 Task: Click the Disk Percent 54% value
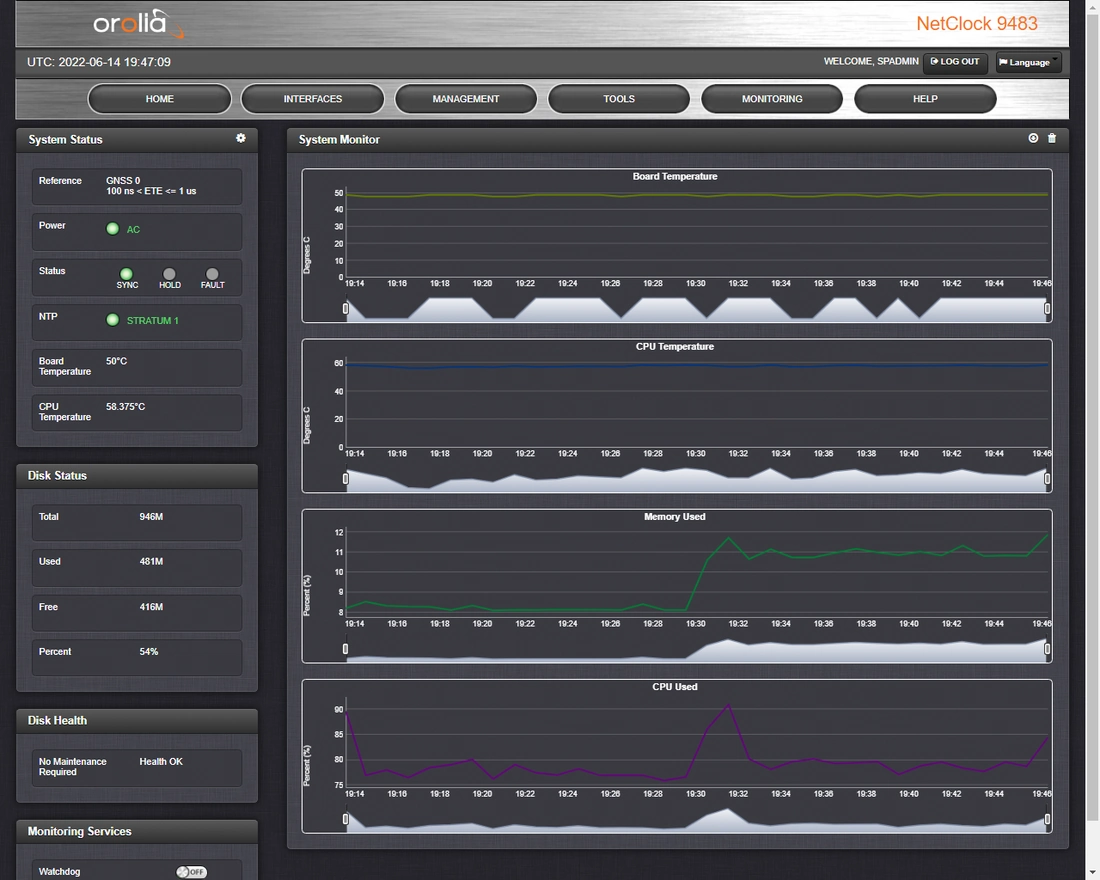click(x=149, y=652)
